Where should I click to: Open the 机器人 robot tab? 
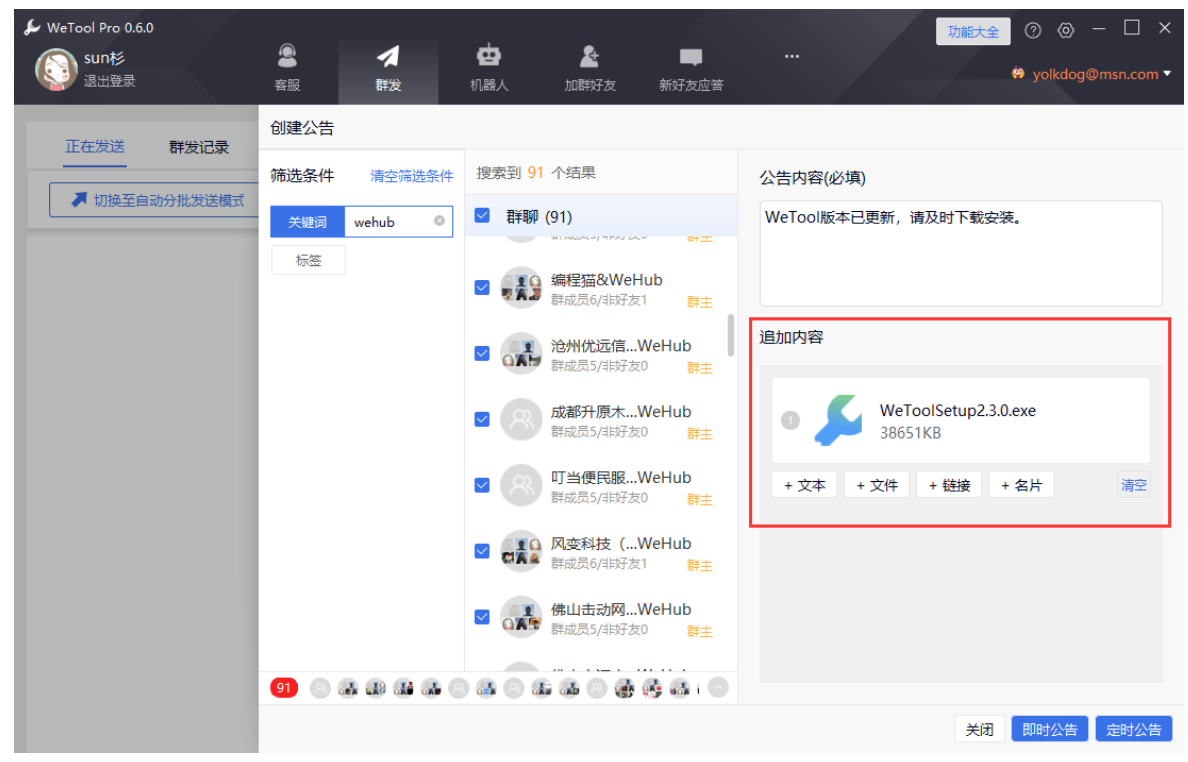(x=489, y=68)
